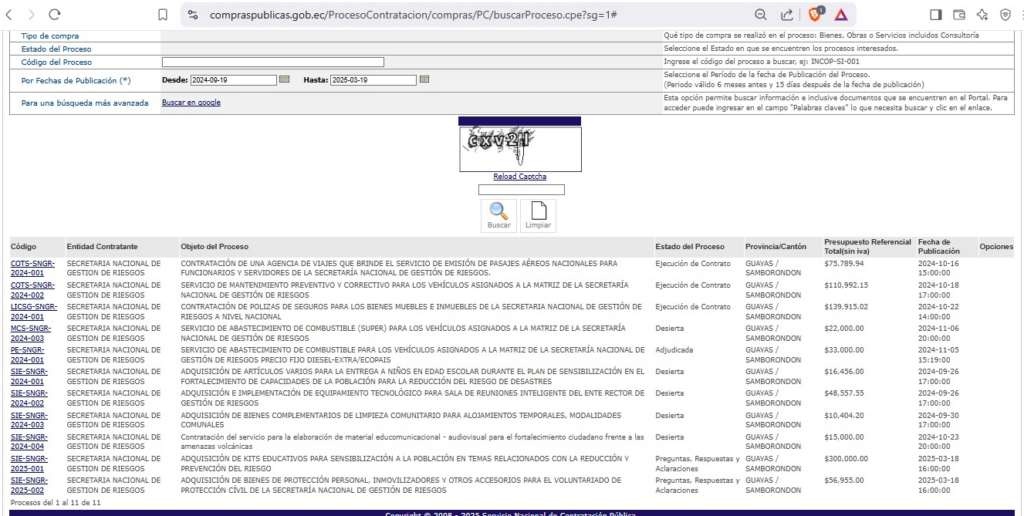Viewport: 1024px width, 516px height.
Task: Click the Buscar magnifier button
Action: click(498, 216)
